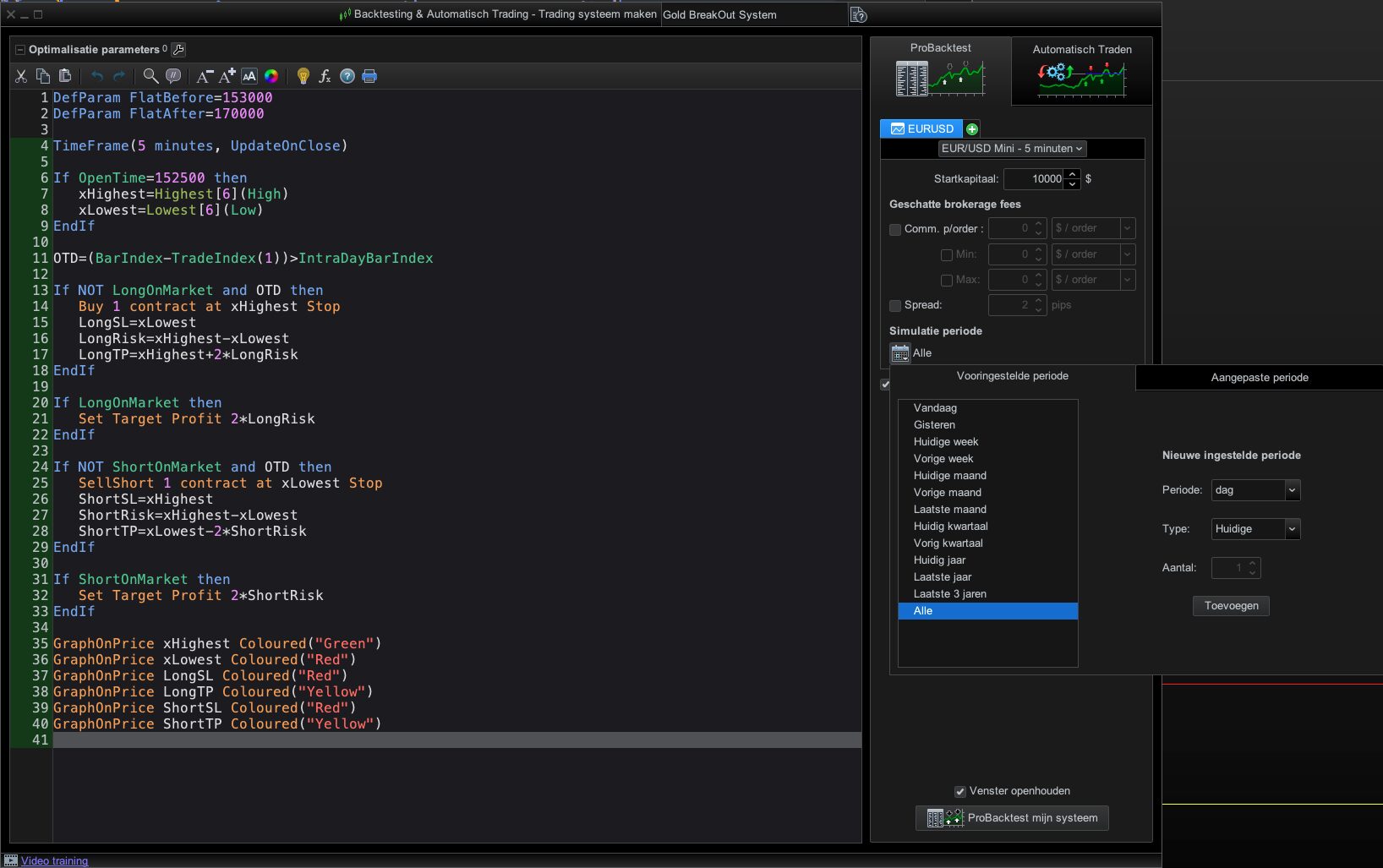1383x868 pixels.
Task: Increase editor font size with A+ icon
Action: click(227, 76)
